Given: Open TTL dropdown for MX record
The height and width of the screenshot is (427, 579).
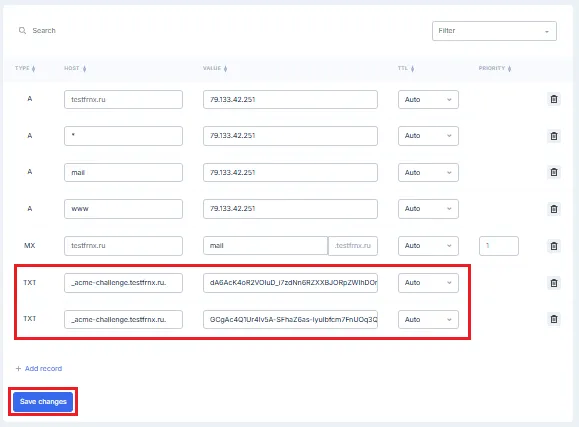Looking at the screenshot, I should coord(428,246).
